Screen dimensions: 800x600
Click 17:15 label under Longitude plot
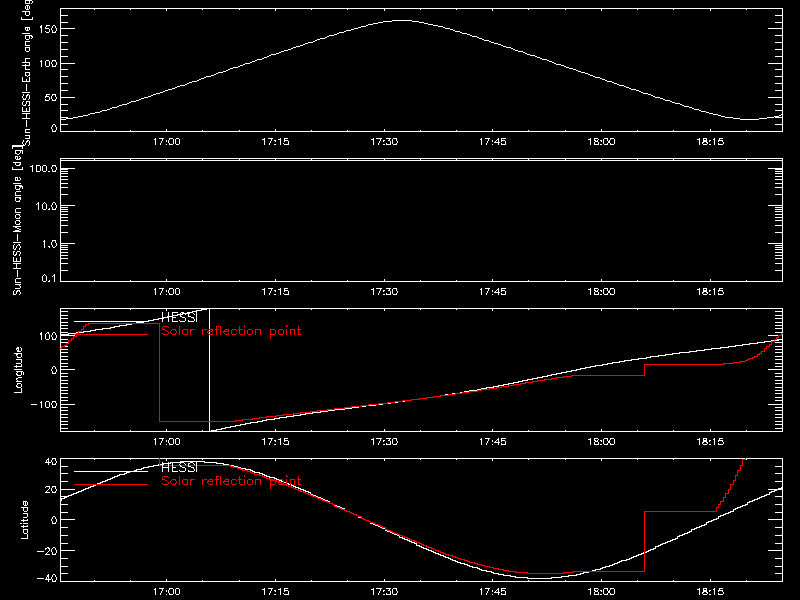click(x=276, y=442)
